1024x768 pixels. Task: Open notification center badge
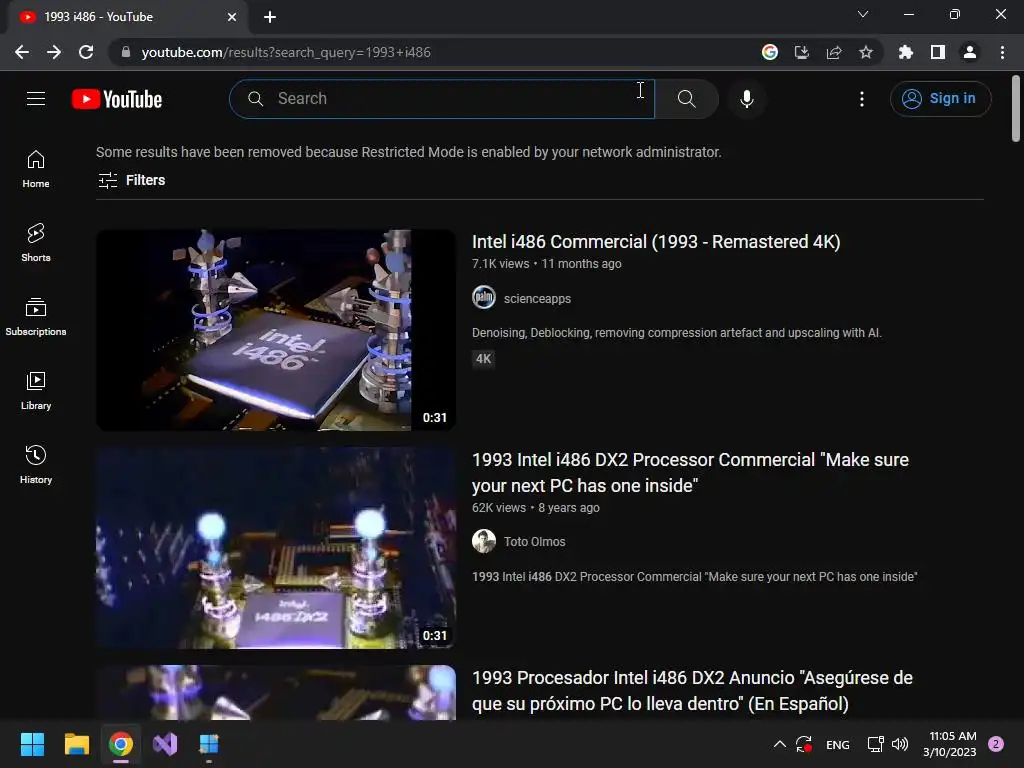point(996,744)
